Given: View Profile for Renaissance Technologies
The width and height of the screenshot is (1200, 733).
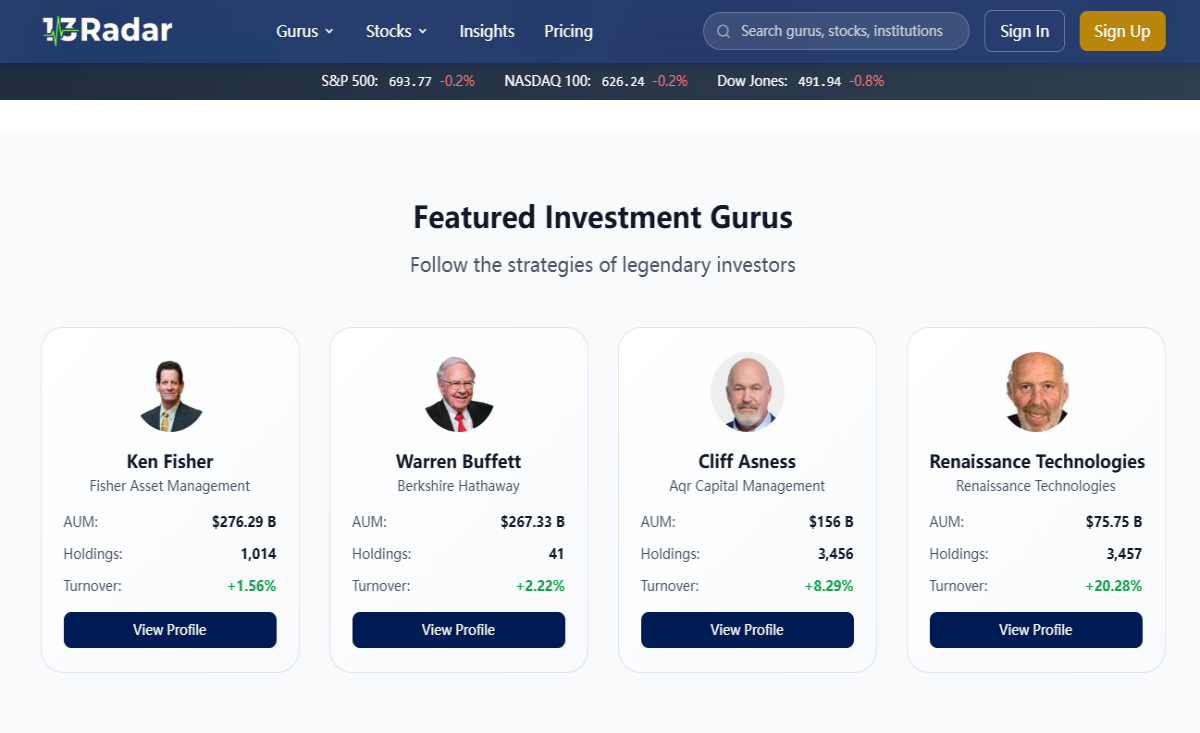Looking at the screenshot, I should pyautogui.click(x=1036, y=630).
